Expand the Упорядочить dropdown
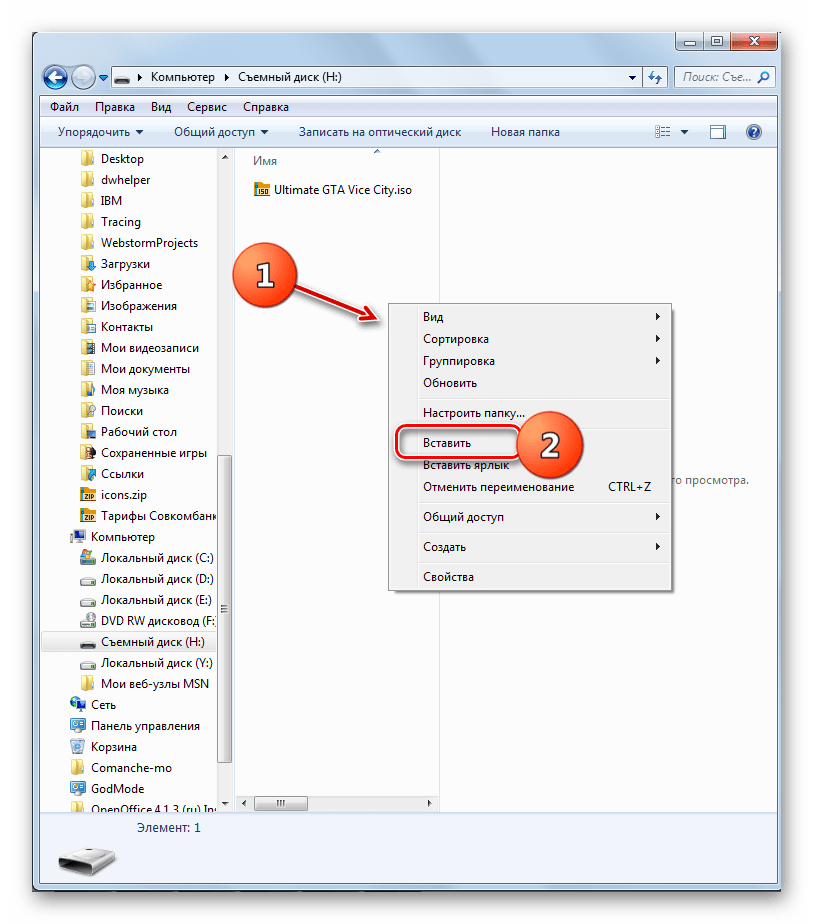This screenshot has height=924, width=813. (100, 132)
